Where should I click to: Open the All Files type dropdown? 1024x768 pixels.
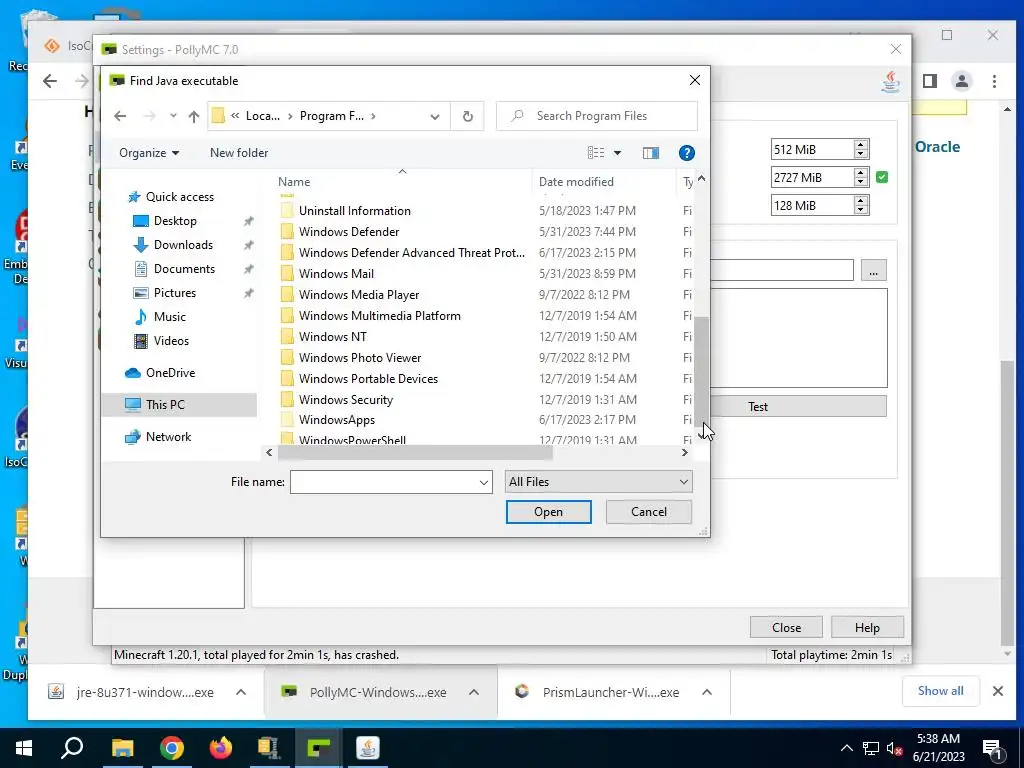coord(598,482)
